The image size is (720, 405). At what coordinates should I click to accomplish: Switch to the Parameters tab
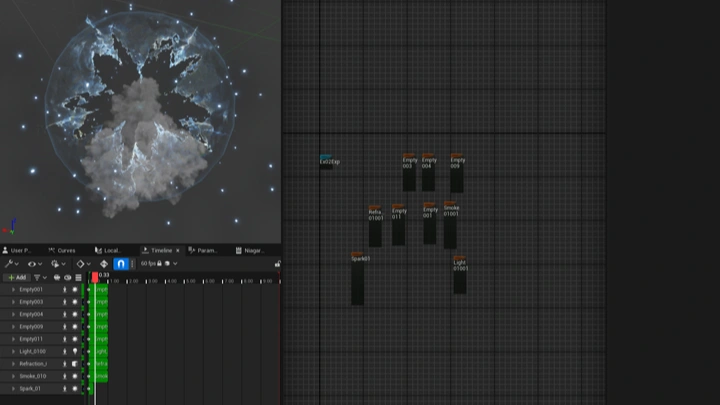tap(206, 250)
